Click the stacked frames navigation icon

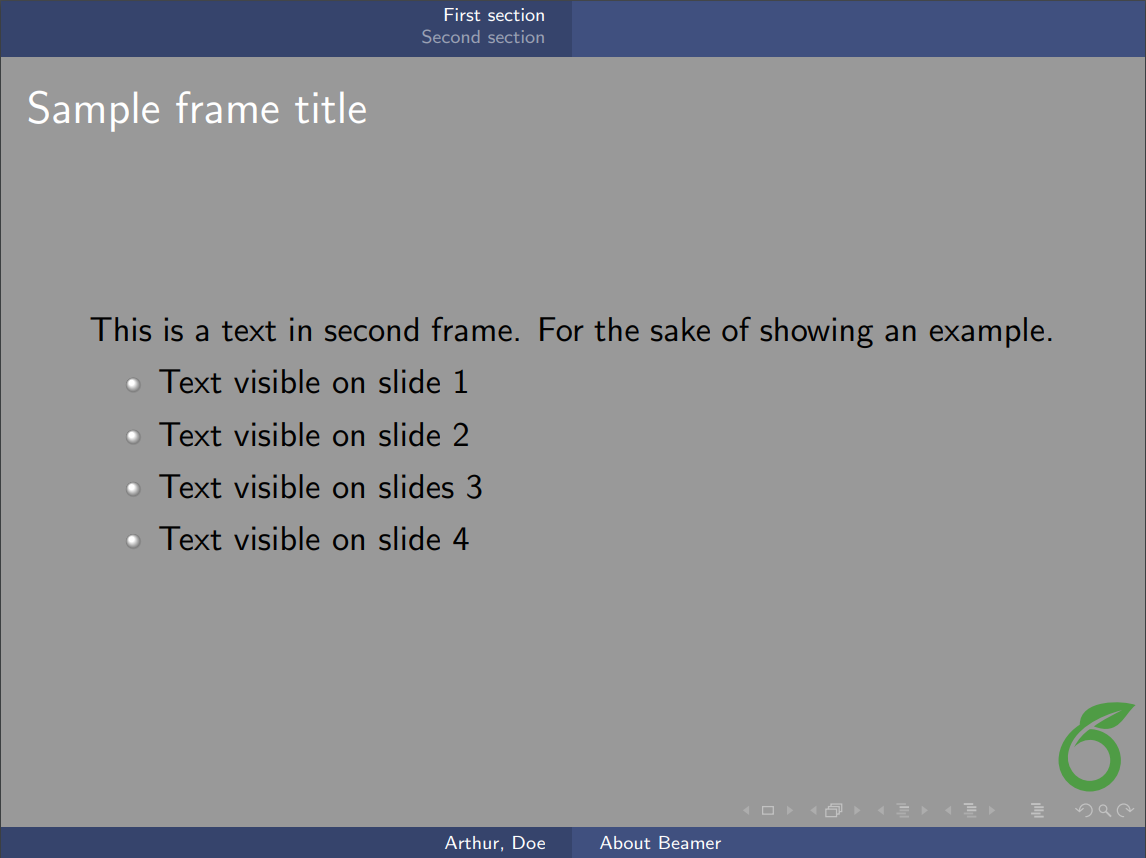[834, 810]
